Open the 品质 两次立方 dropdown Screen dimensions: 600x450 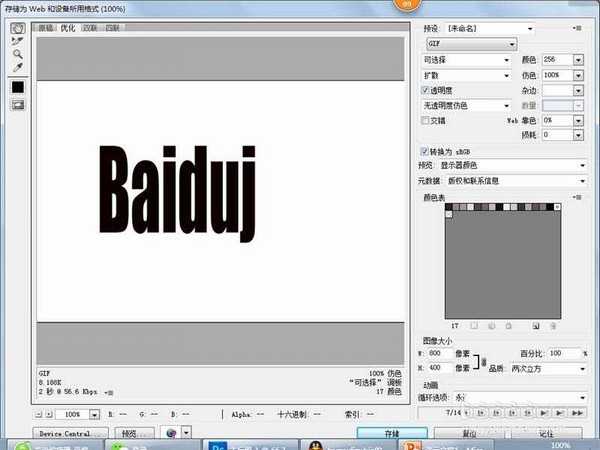click(548, 369)
